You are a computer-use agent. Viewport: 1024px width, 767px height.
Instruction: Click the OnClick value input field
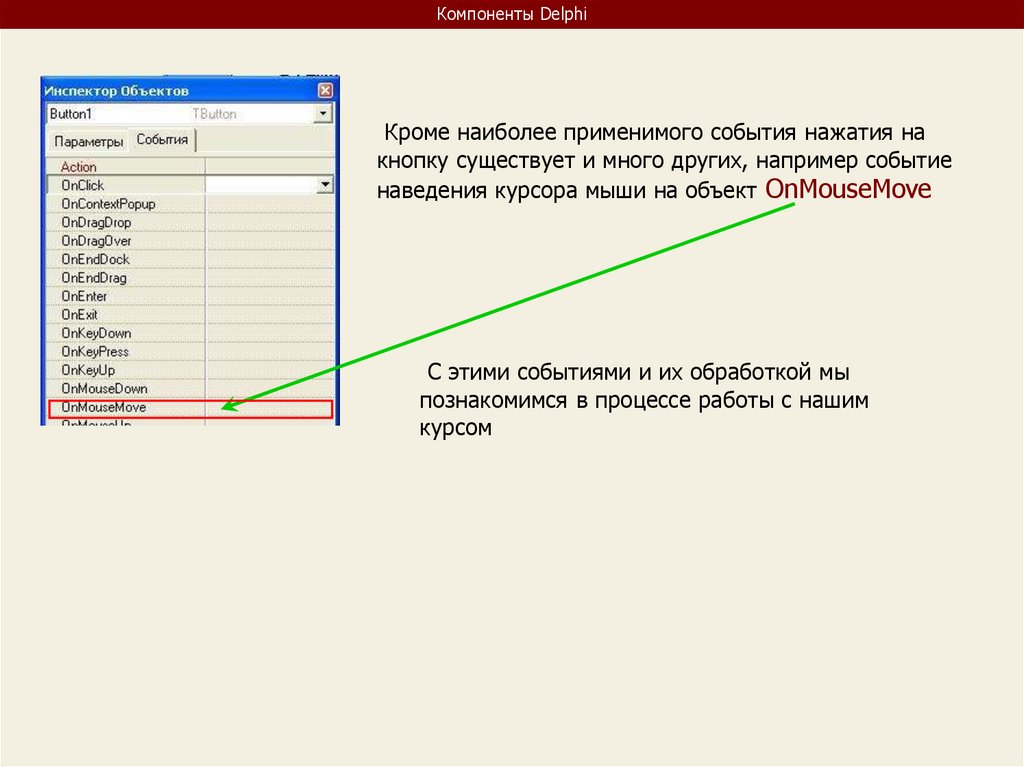coord(261,186)
